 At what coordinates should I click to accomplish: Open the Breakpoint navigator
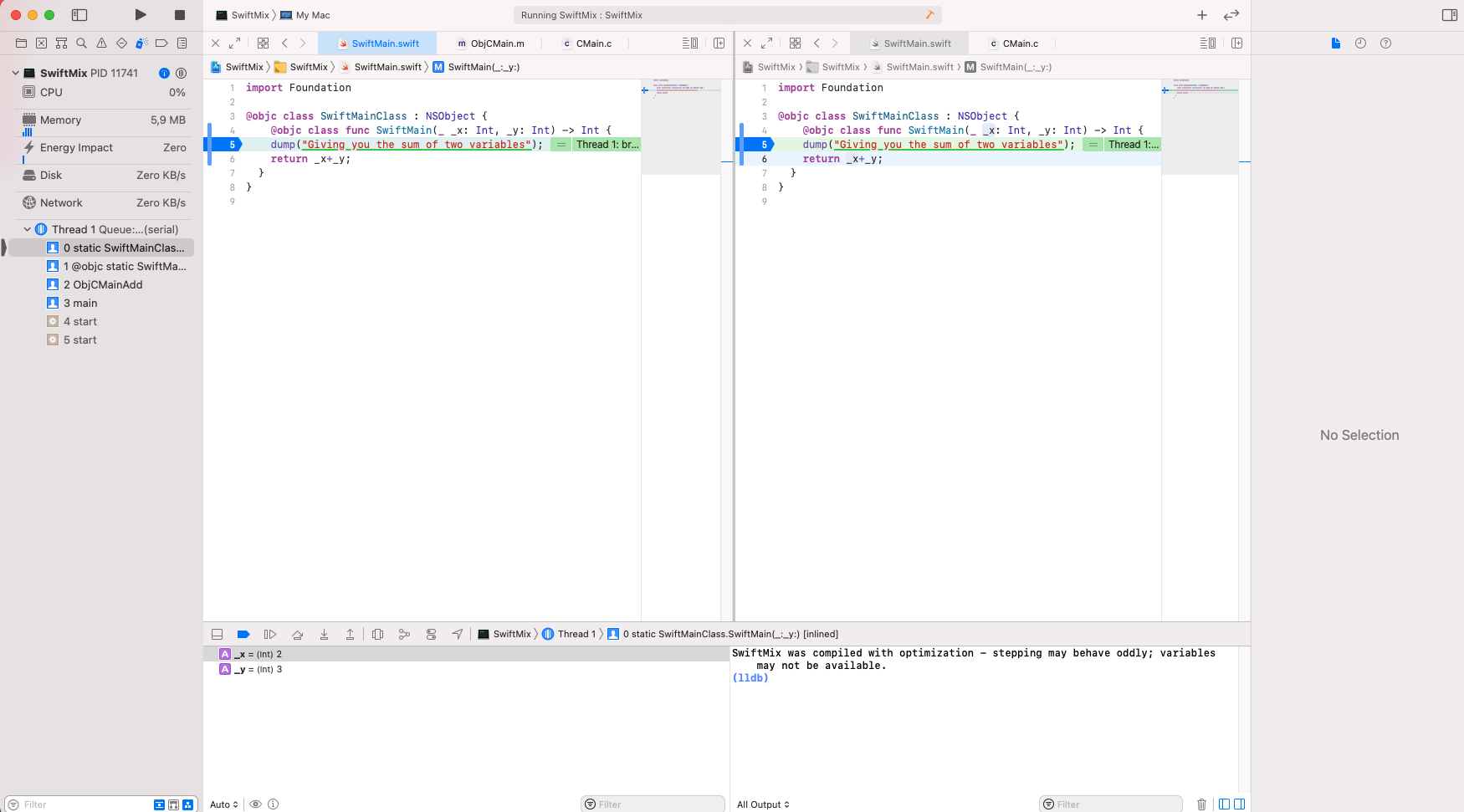(x=161, y=43)
